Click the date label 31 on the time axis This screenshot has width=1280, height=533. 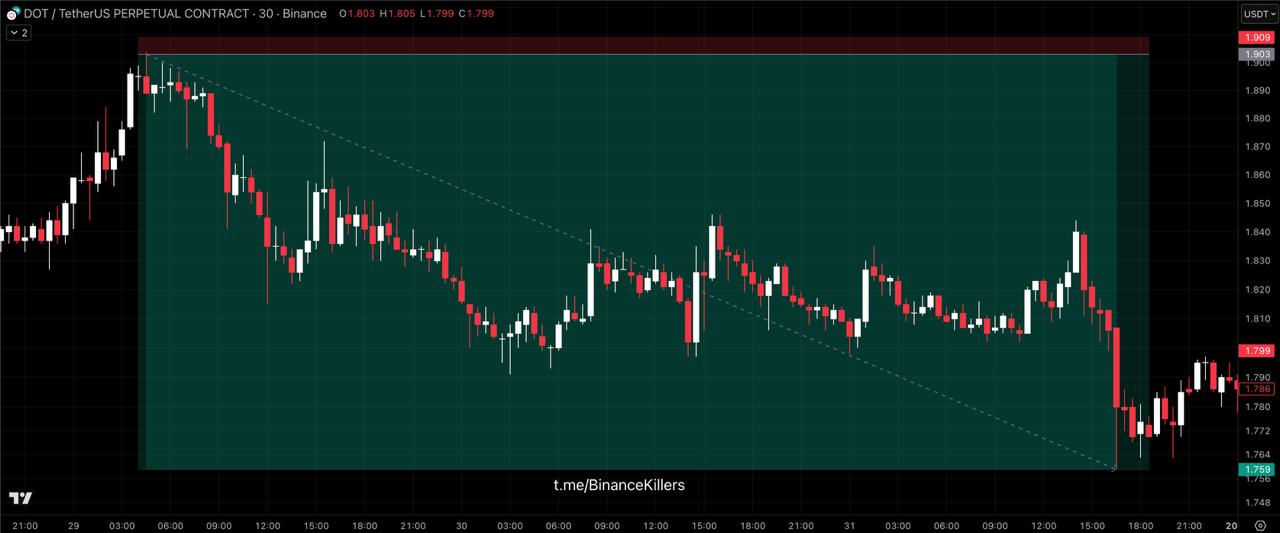coord(849,525)
